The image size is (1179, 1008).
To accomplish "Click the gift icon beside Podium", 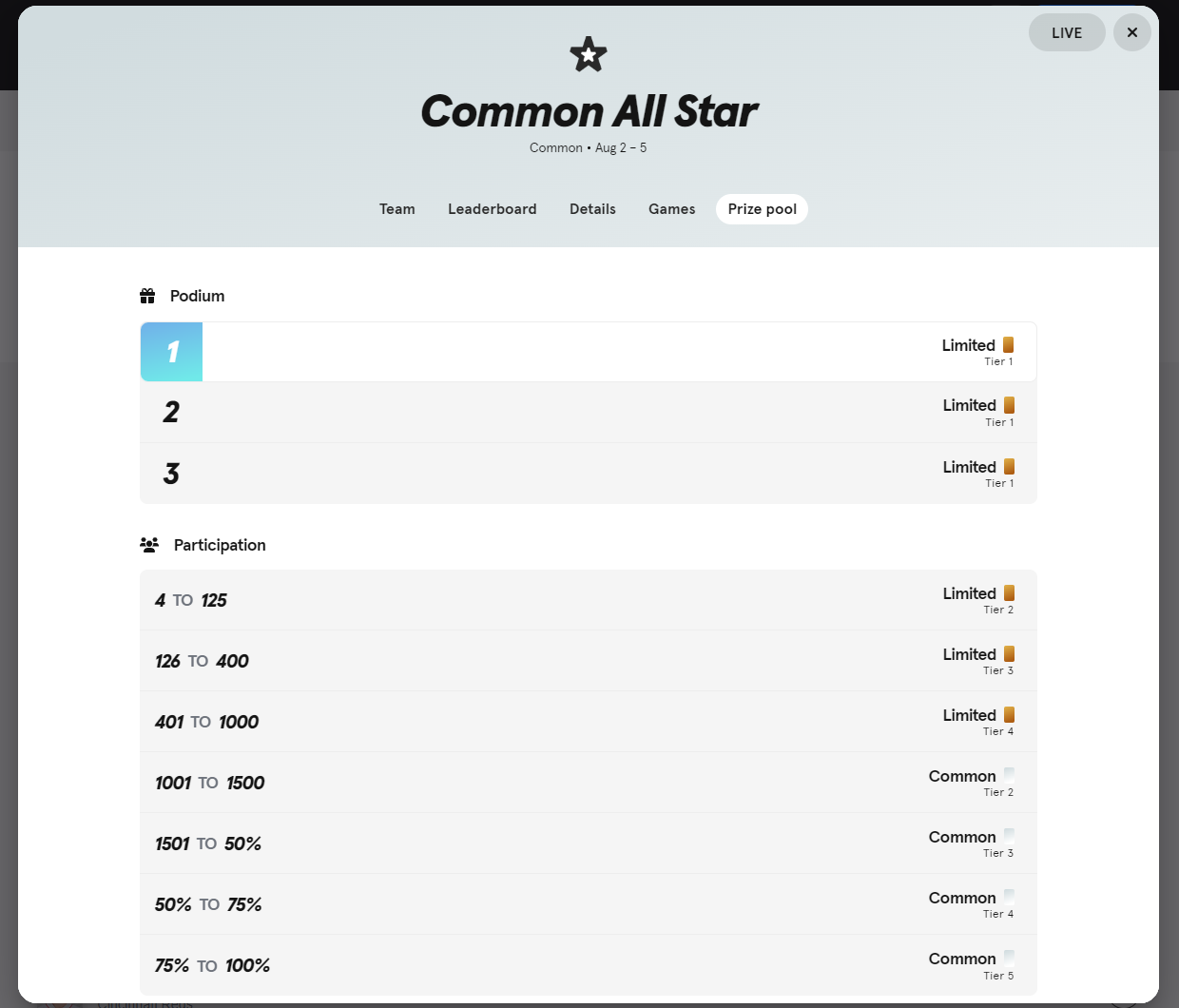I will click(x=147, y=296).
